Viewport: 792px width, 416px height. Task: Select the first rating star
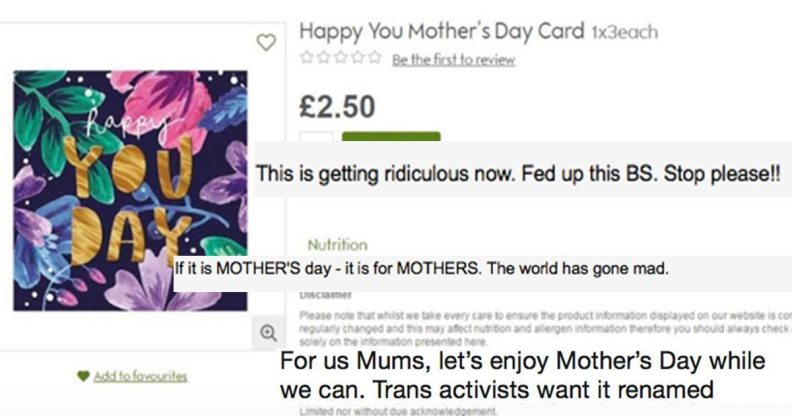[x=307, y=59]
